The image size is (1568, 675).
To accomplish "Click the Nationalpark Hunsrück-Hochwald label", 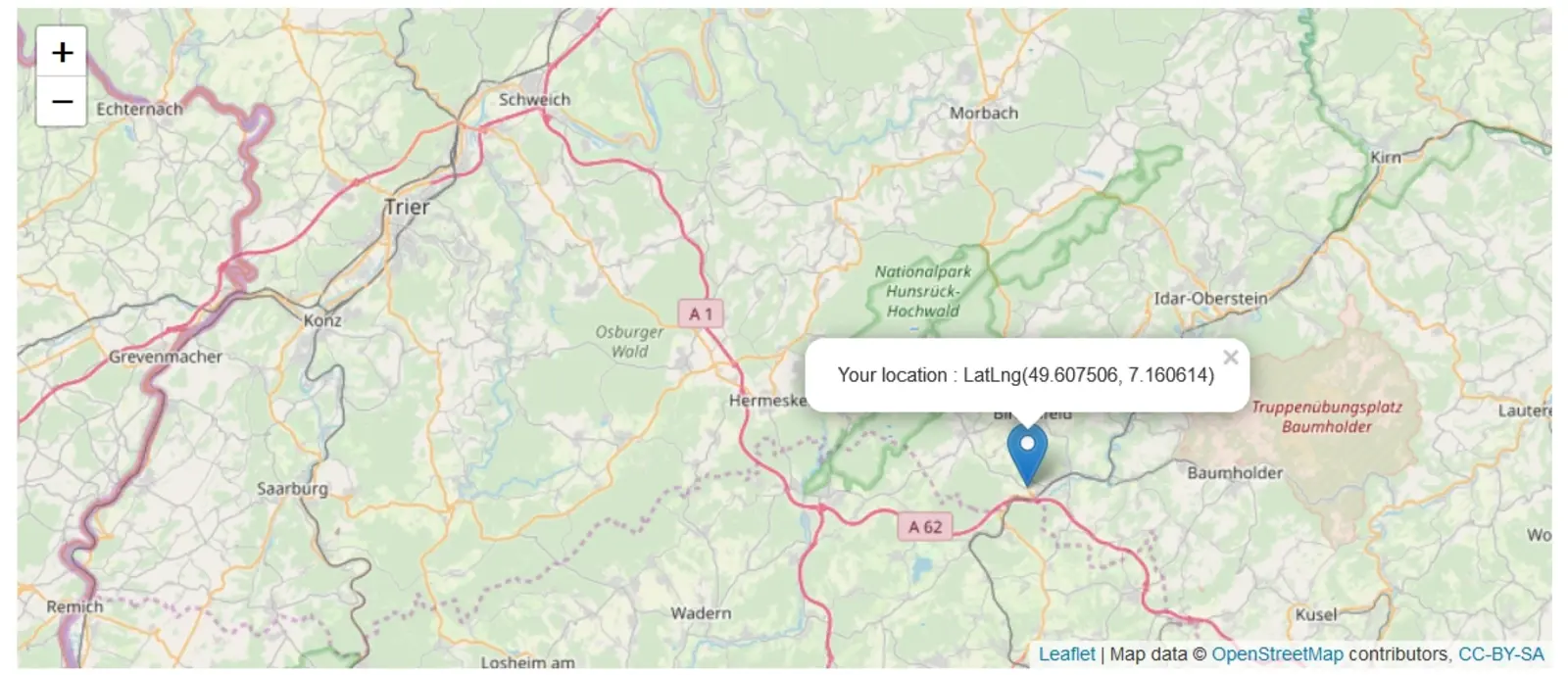I will point(923,291).
